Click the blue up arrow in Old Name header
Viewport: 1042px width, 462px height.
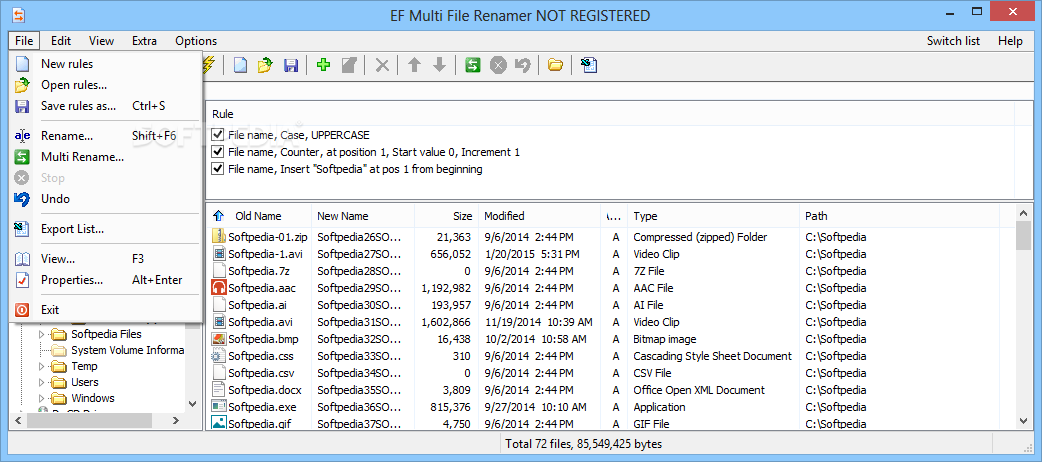click(x=219, y=216)
